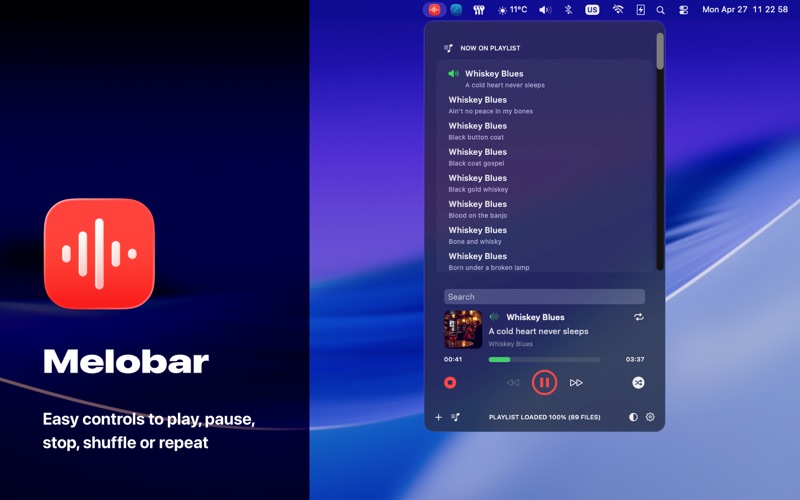Open the blue app icon in menu bar
Screen dimensions: 800x500
point(456,10)
